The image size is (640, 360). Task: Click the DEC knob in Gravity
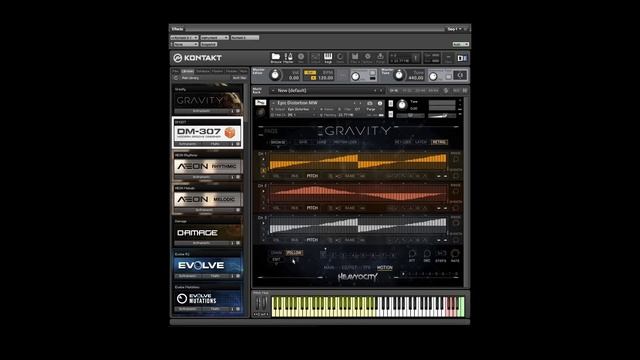pyautogui.click(x=427, y=254)
